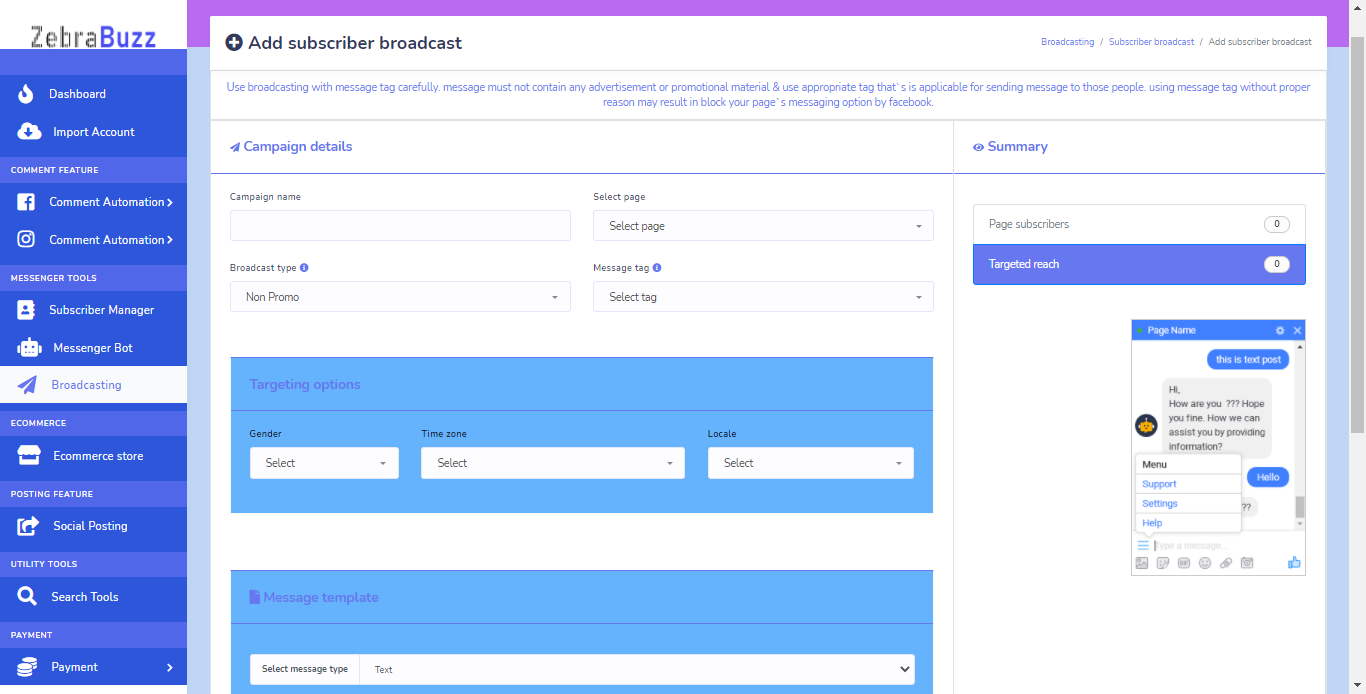Open Search Tools in the sidebar
The image size is (1366, 694).
click(93, 597)
